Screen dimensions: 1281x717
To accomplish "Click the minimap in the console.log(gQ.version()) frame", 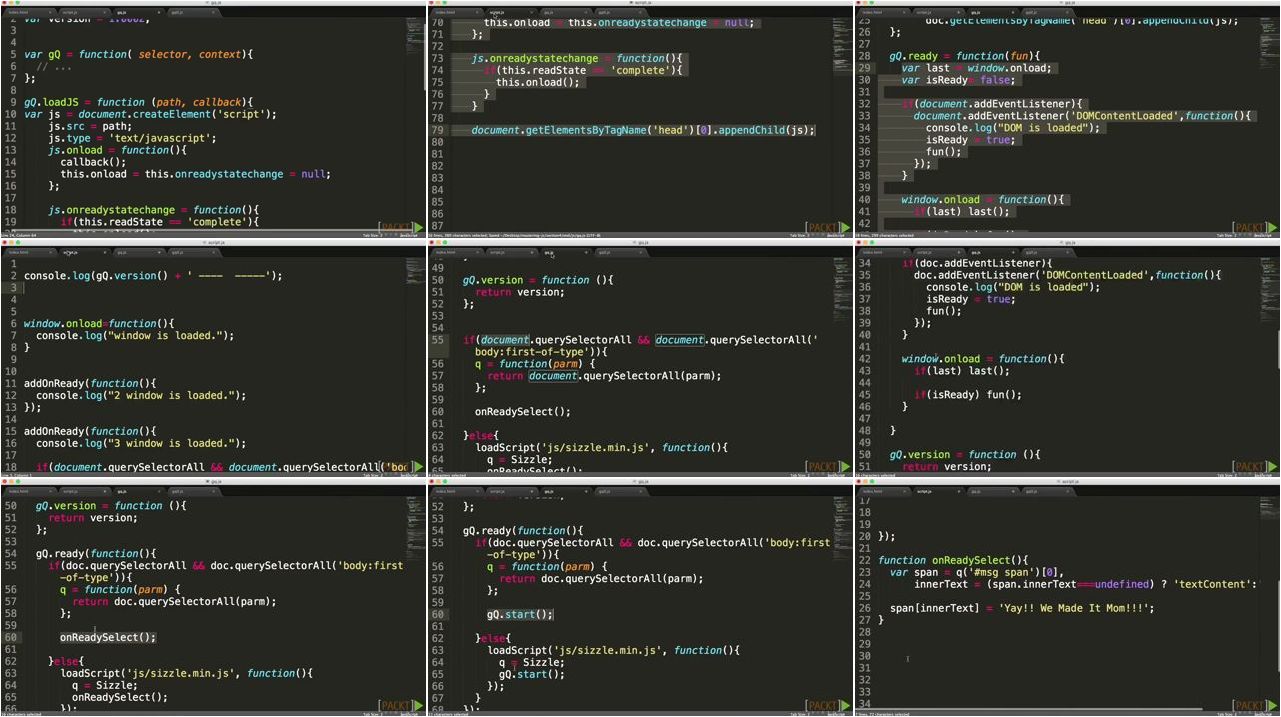I will [413, 270].
